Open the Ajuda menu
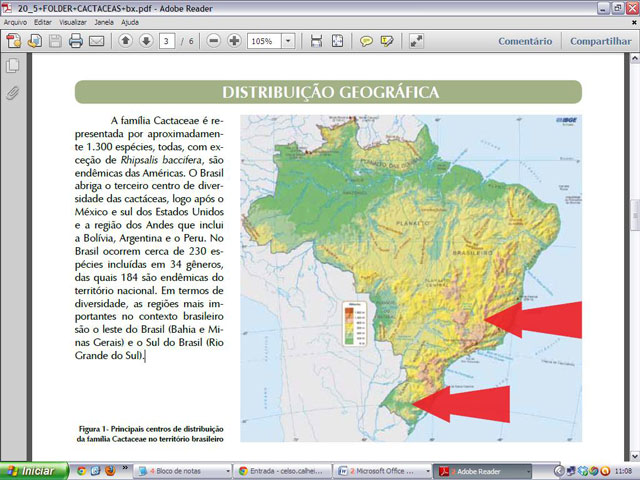The height and width of the screenshot is (480, 640). (x=130, y=22)
